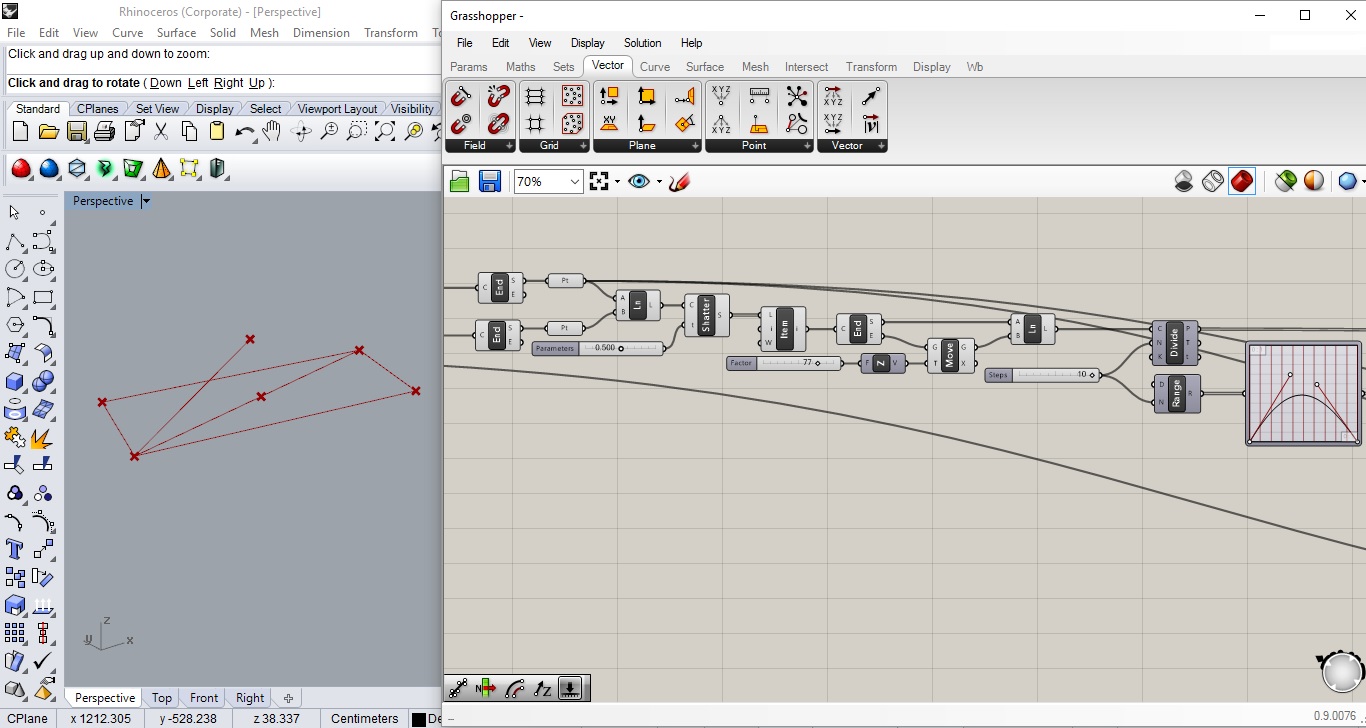The height and width of the screenshot is (728, 1366).
Task: Click Rhino's Cut scissors icon
Action: (161, 131)
